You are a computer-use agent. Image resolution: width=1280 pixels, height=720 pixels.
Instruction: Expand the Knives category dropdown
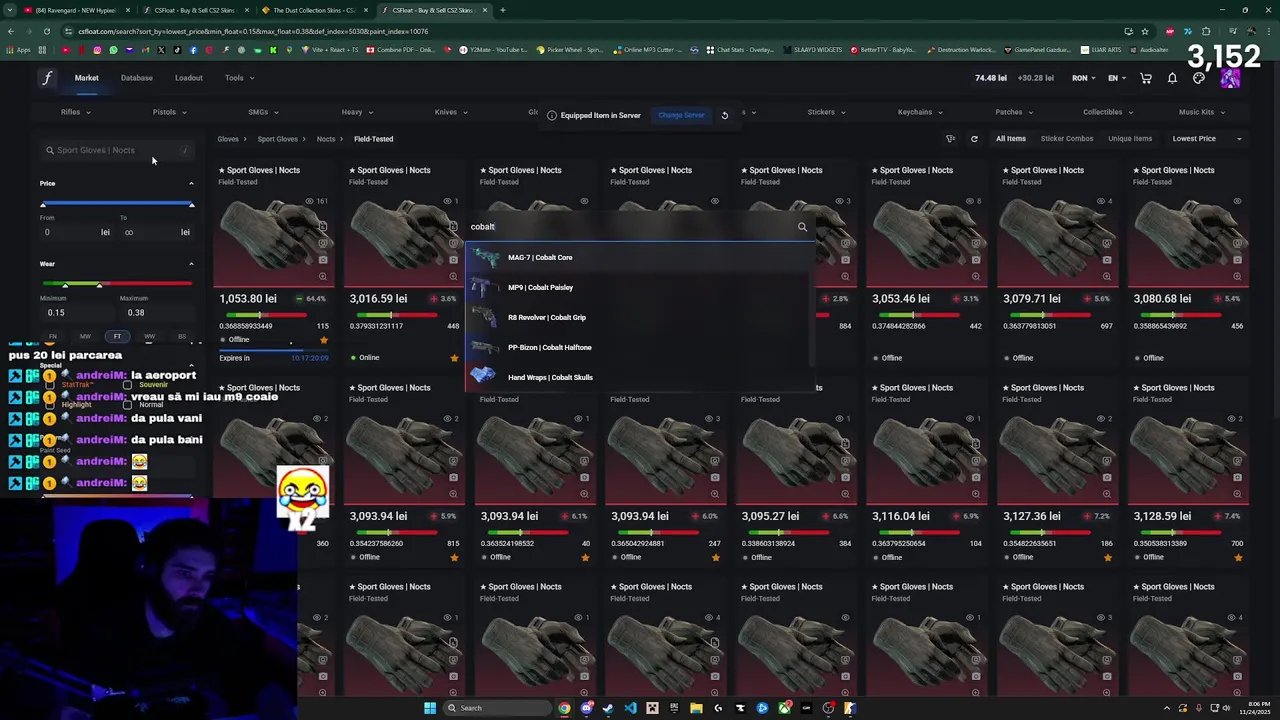(451, 112)
